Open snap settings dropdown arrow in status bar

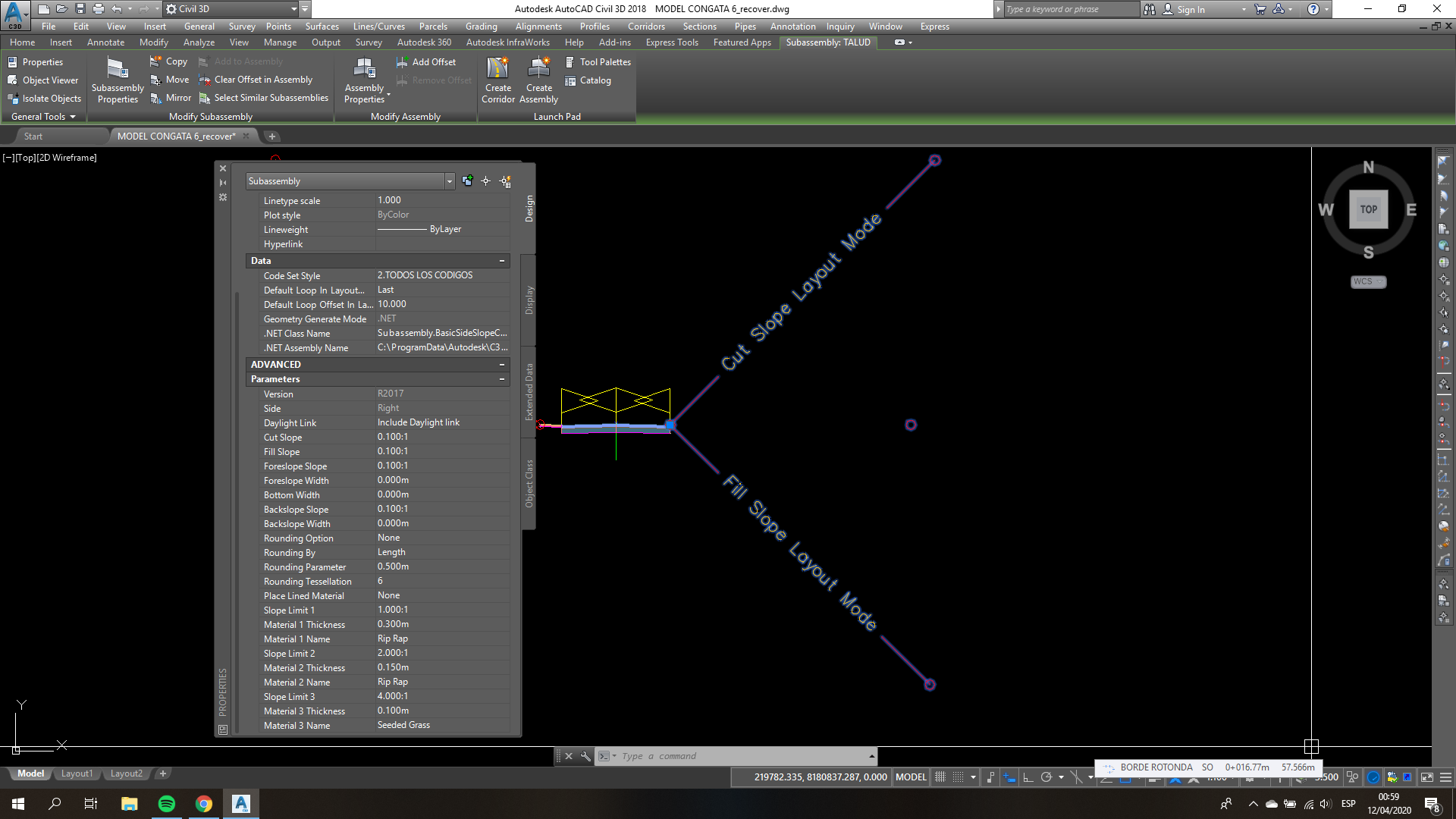973,777
